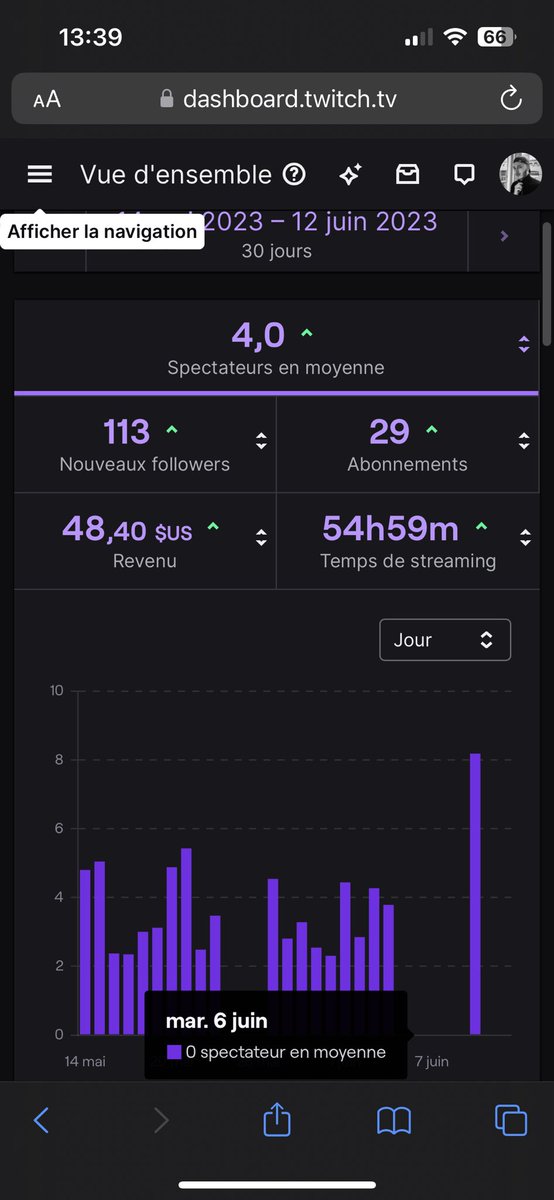554x1200 pixels.
Task: Click the 30 jours label
Action: (x=277, y=251)
